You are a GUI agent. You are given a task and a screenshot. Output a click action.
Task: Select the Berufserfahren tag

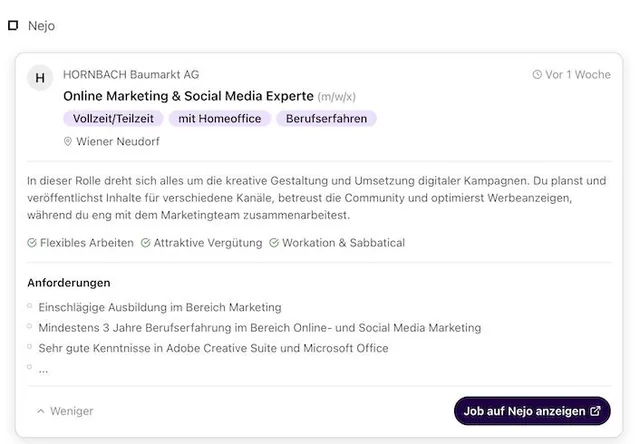click(x=326, y=119)
